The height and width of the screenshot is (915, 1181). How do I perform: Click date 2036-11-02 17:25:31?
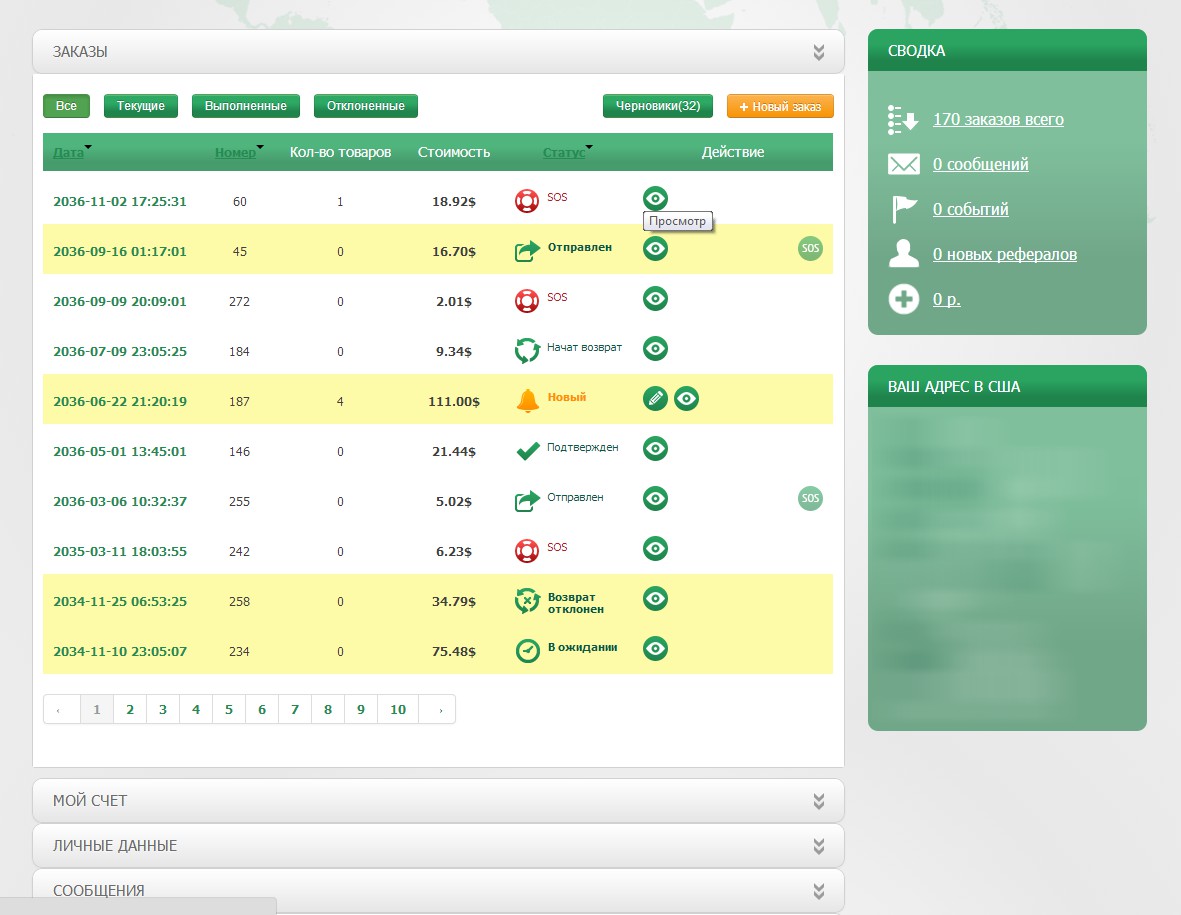click(120, 201)
